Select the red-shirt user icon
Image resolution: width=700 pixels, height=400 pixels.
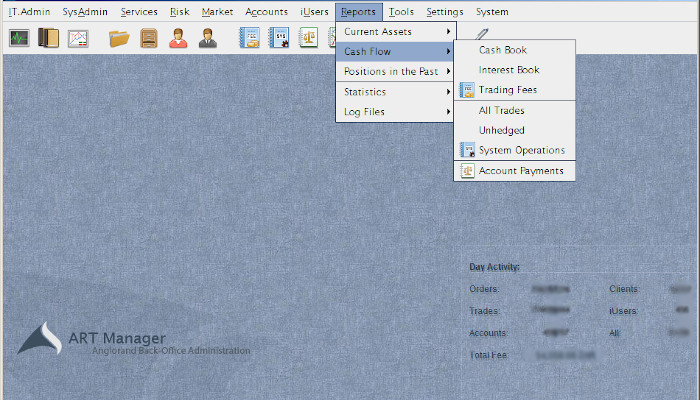pos(178,39)
